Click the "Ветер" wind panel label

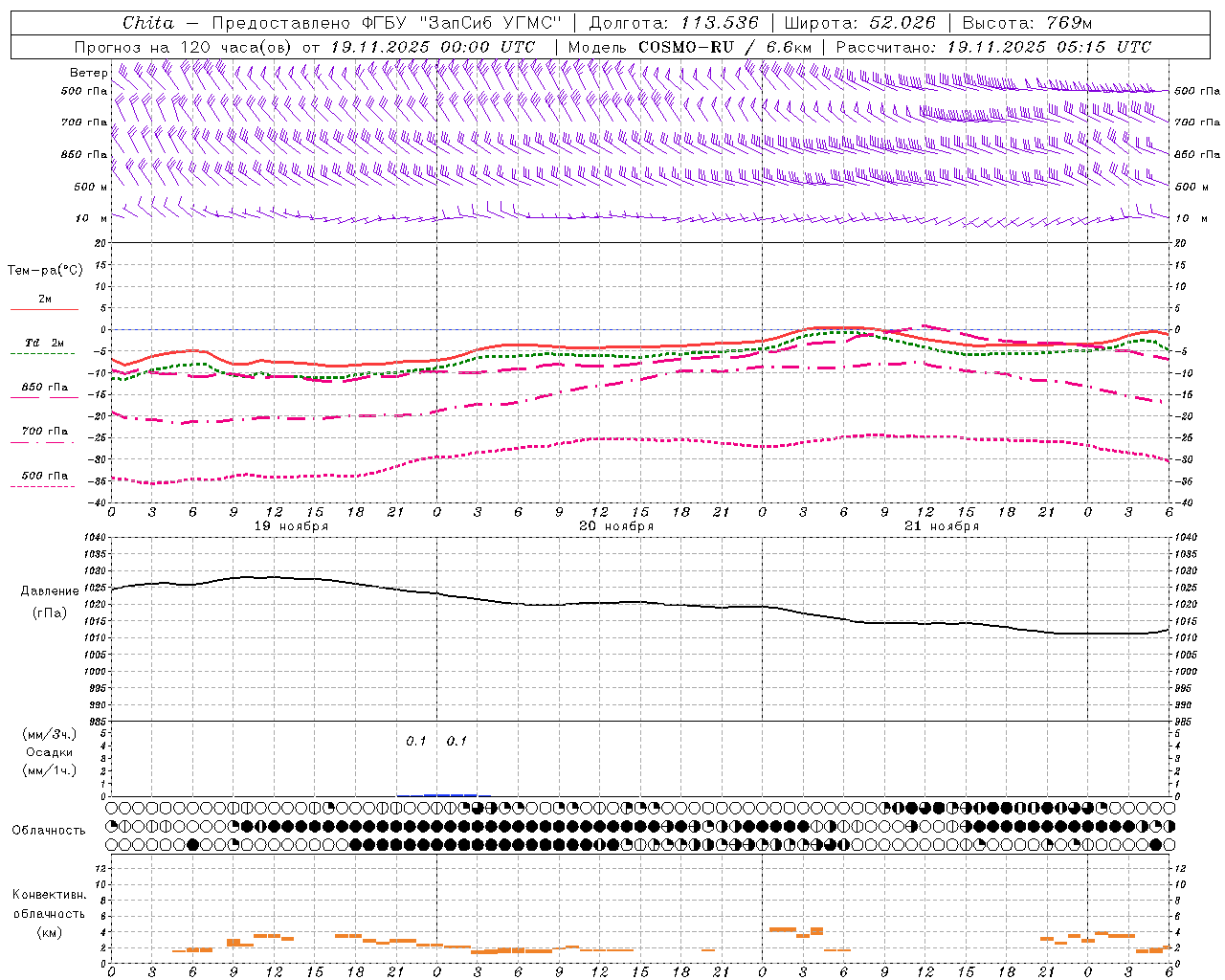coord(89,73)
